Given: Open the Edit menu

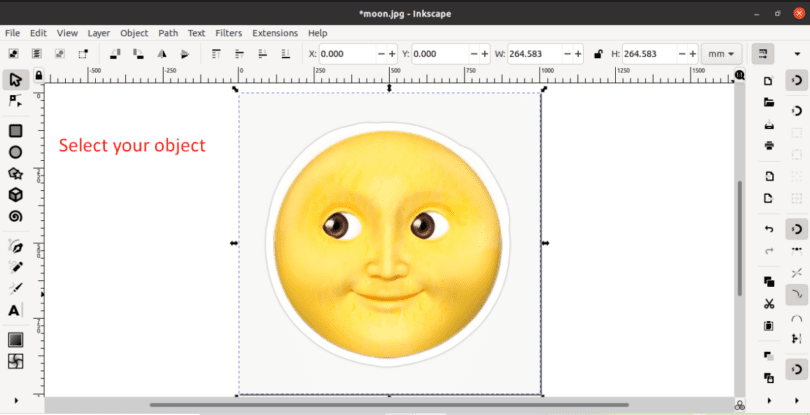Looking at the screenshot, I should click(x=38, y=33).
